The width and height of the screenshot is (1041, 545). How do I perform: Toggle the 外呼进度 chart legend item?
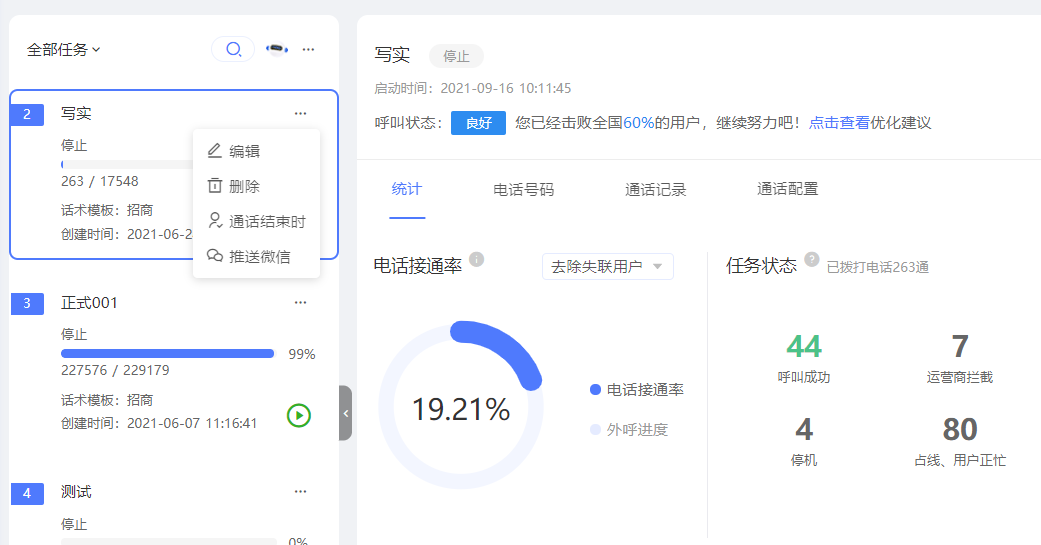[629, 429]
